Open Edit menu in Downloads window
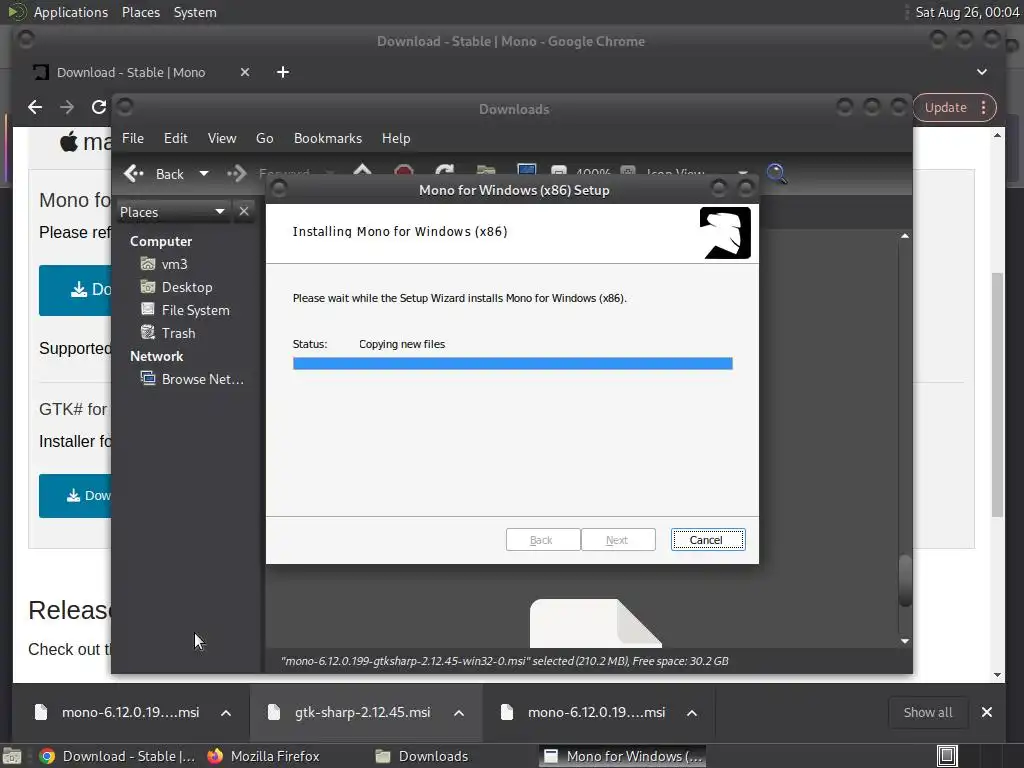The width and height of the screenshot is (1024, 768). click(x=175, y=138)
